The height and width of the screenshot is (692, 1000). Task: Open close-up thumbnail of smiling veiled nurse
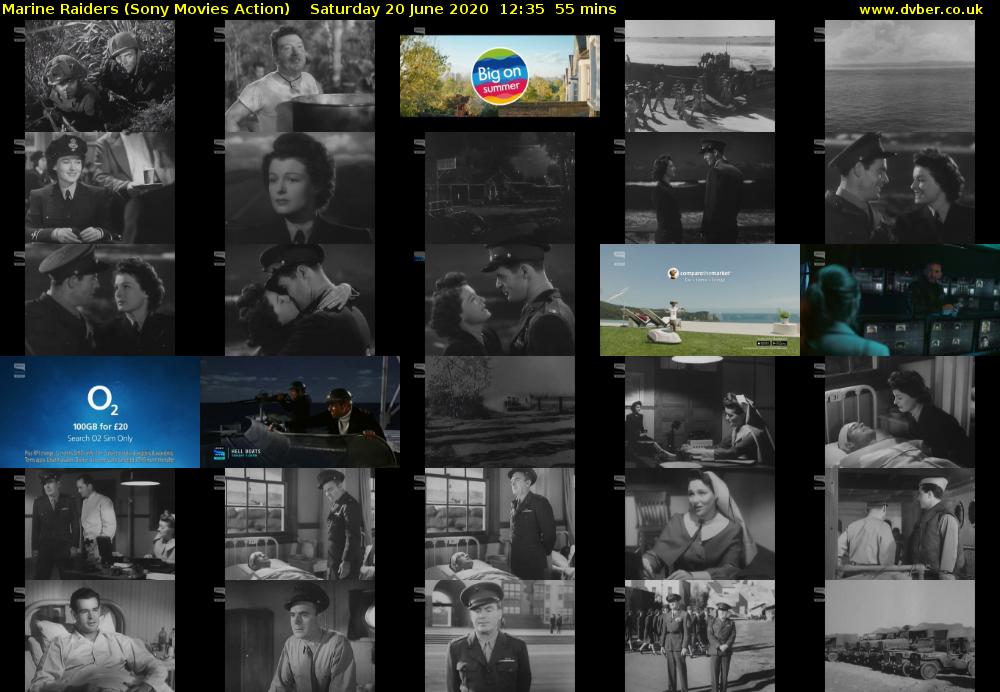(x=700, y=524)
